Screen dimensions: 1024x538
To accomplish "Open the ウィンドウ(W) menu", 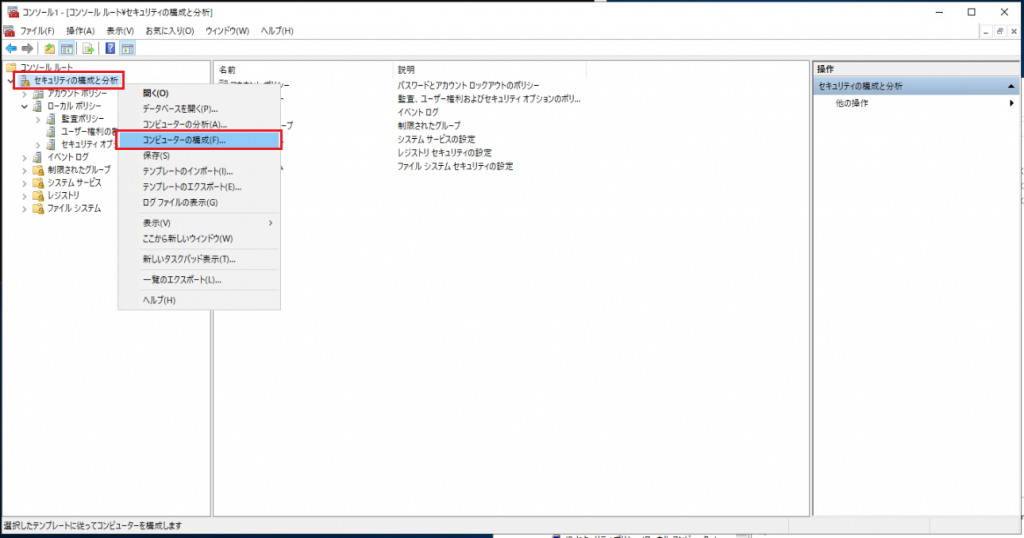I will pyautogui.click(x=227, y=31).
